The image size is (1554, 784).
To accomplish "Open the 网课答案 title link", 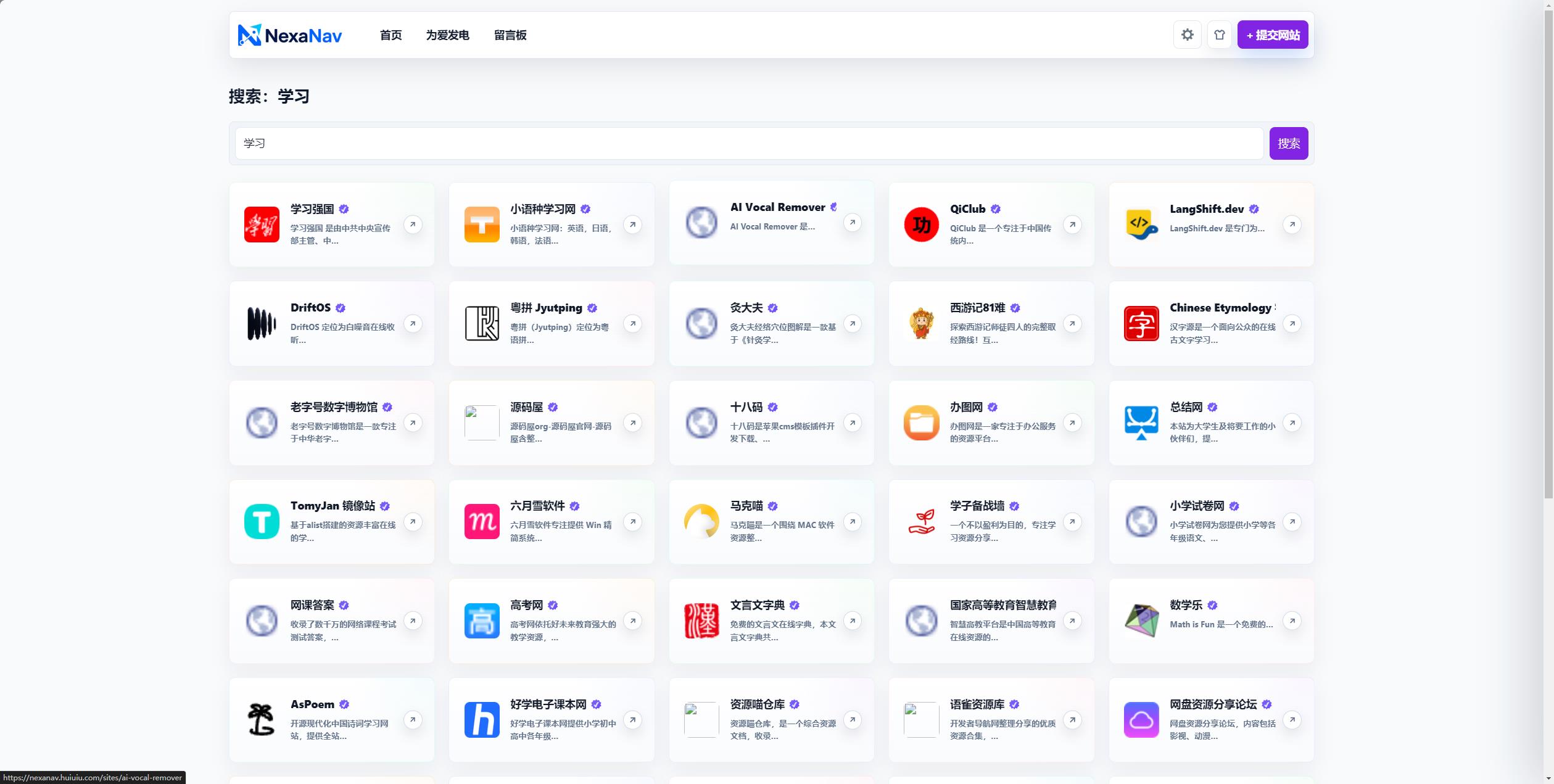I will (x=312, y=605).
